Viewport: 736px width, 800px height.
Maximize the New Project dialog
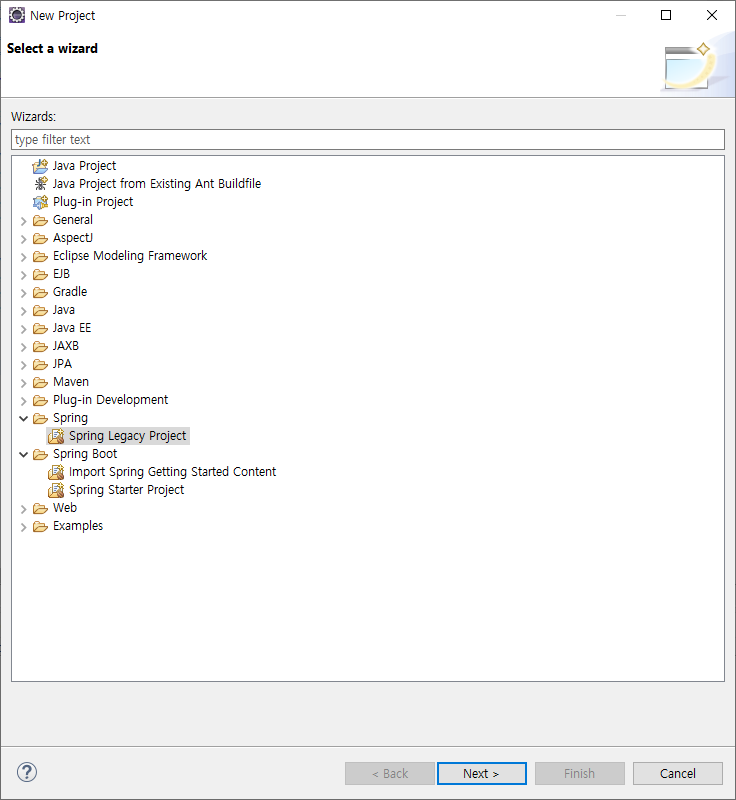pyautogui.click(x=666, y=15)
